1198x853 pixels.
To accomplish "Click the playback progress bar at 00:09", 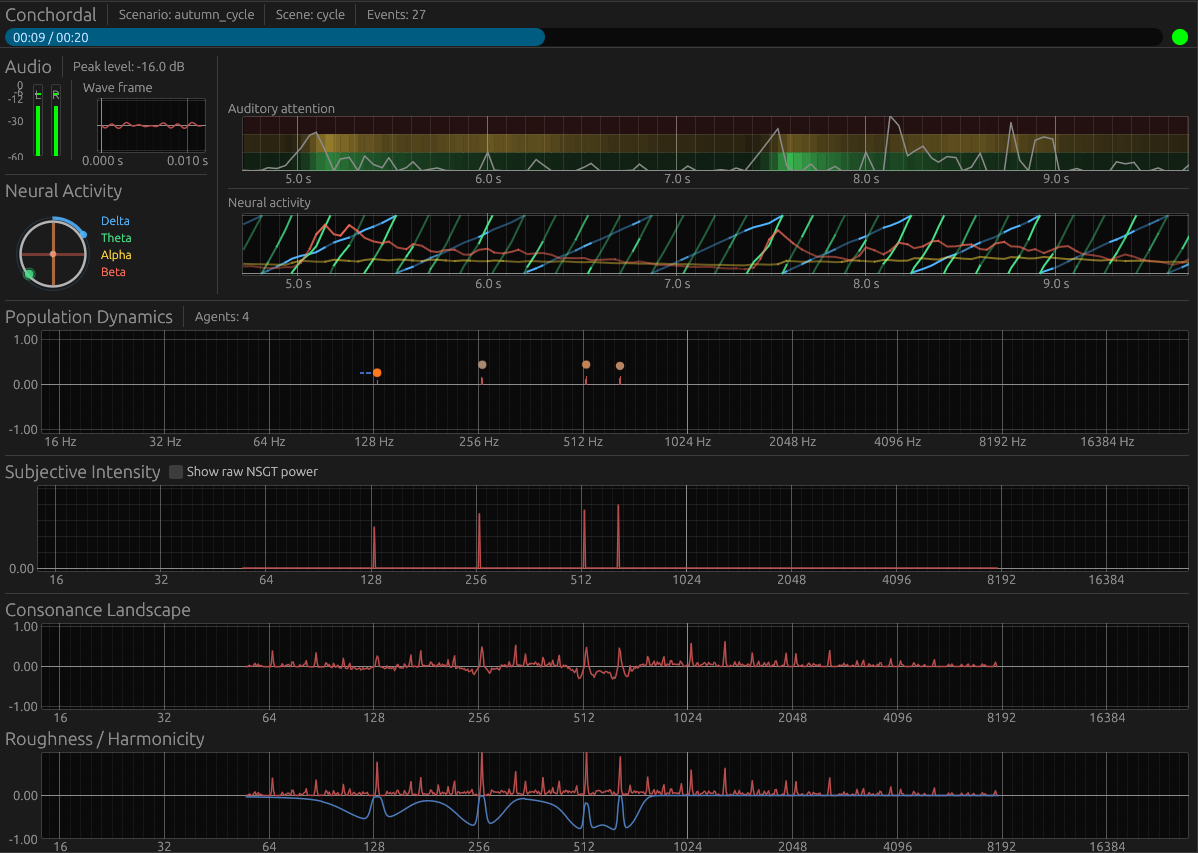I will [274, 37].
